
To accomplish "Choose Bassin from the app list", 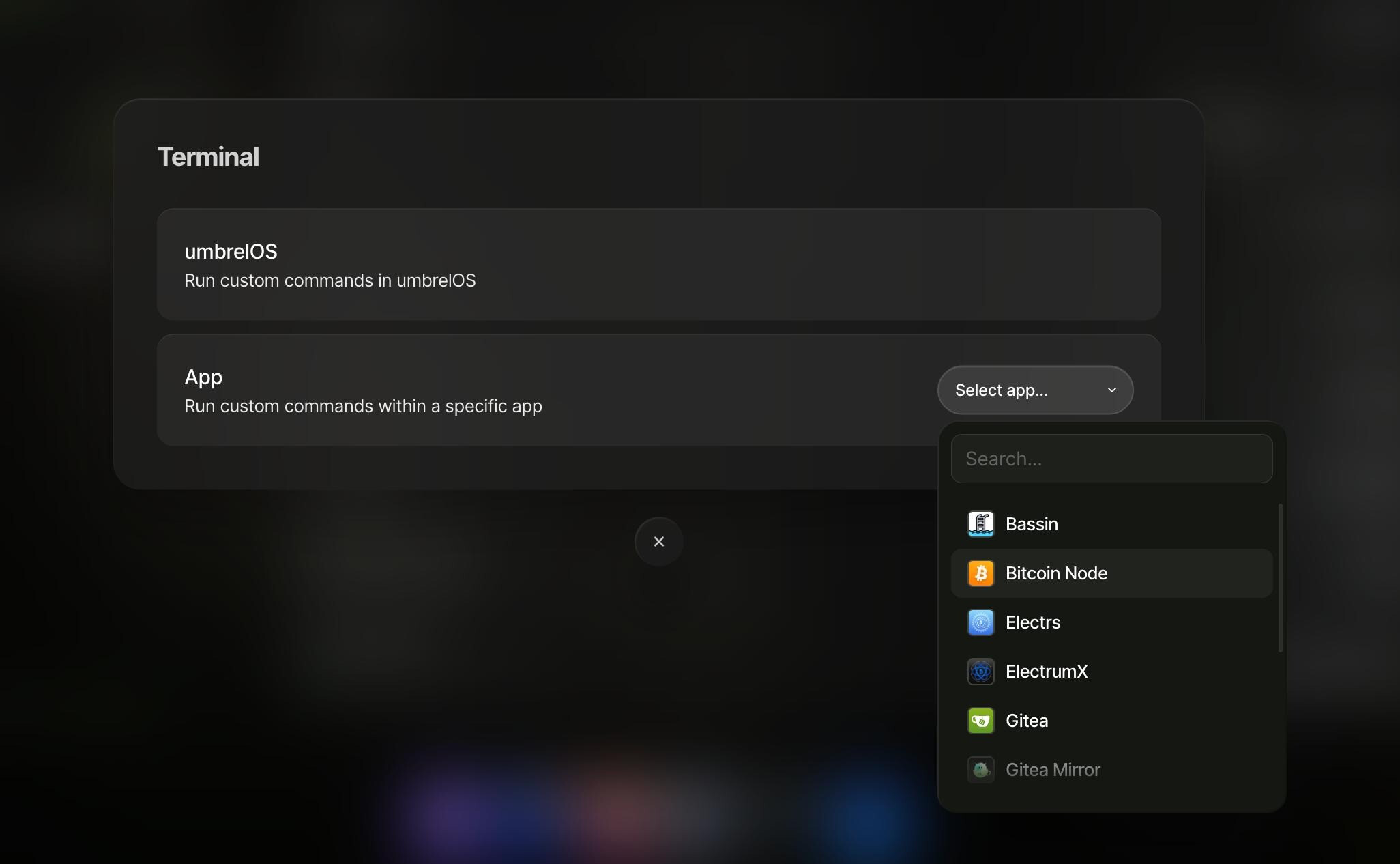I will pos(1032,524).
